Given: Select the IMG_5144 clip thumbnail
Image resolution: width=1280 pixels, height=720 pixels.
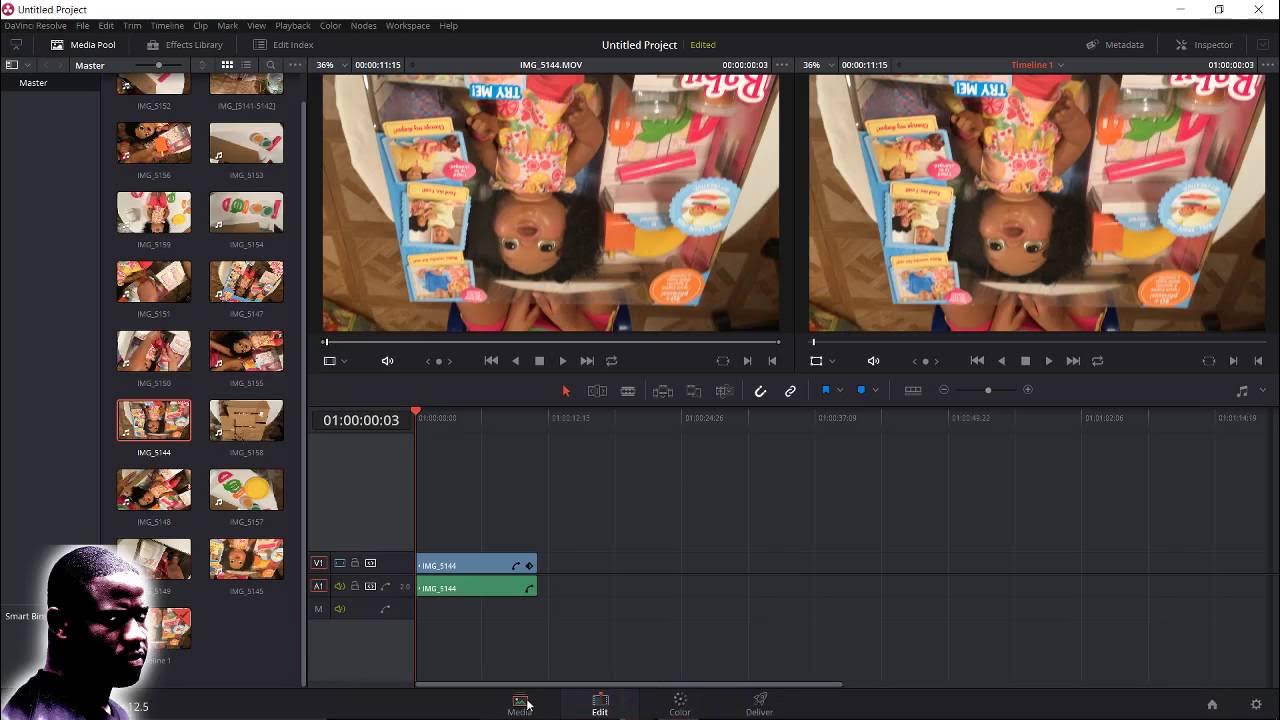Looking at the screenshot, I should tap(154, 421).
